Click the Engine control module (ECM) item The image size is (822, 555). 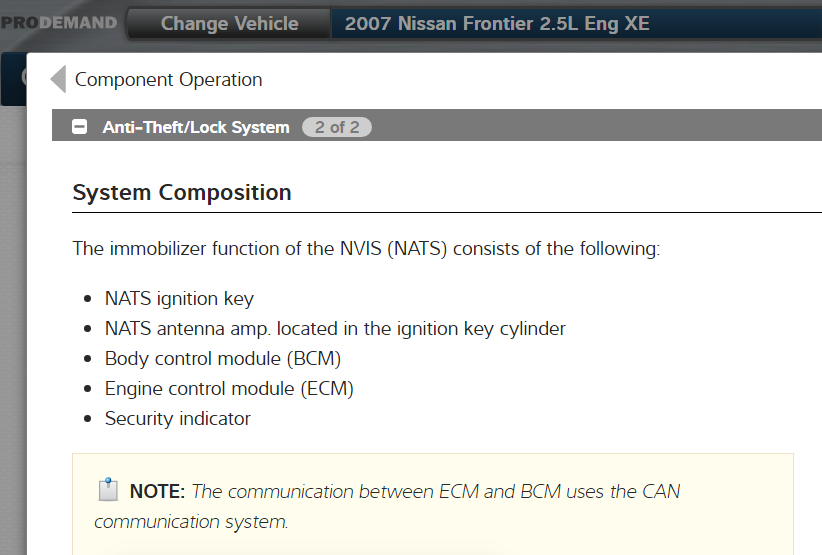point(229,388)
